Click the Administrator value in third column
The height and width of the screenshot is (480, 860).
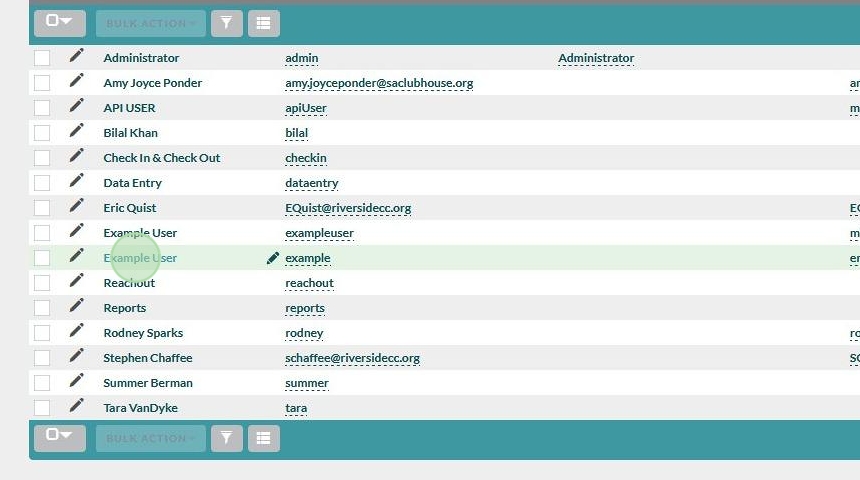[x=596, y=58]
